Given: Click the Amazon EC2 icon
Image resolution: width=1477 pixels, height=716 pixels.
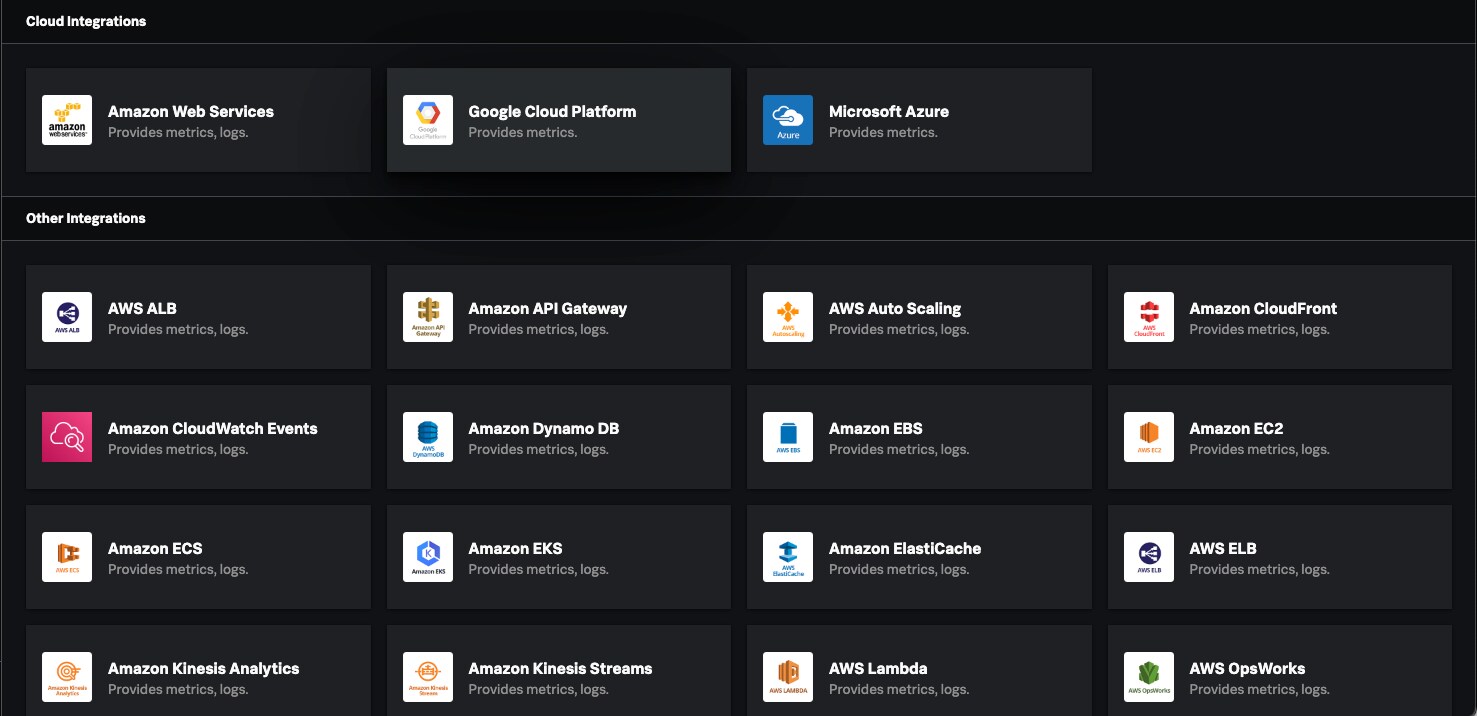Looking at the screenshot, I should [x=1149, y=437].
